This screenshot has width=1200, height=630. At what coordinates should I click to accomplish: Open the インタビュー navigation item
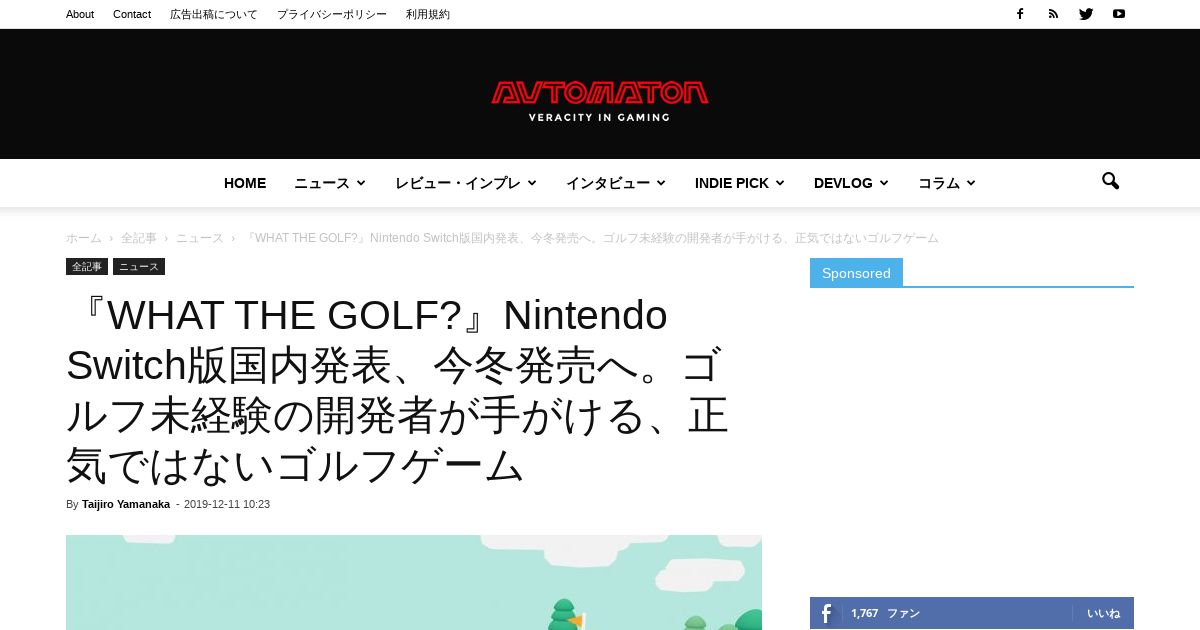608,183
